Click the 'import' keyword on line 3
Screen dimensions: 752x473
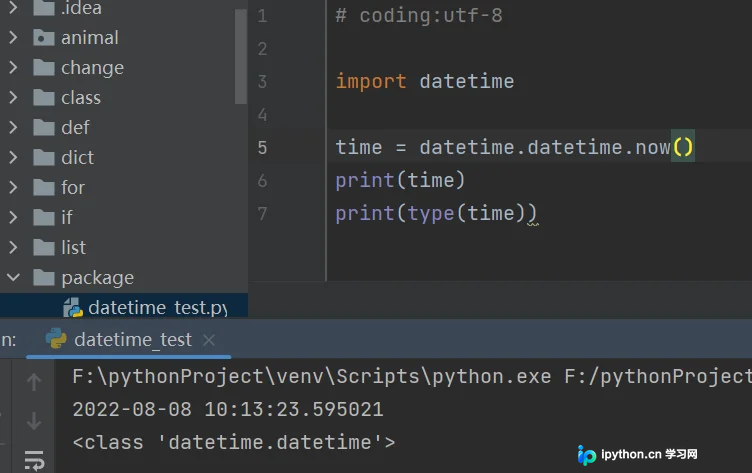pos(371,81)
